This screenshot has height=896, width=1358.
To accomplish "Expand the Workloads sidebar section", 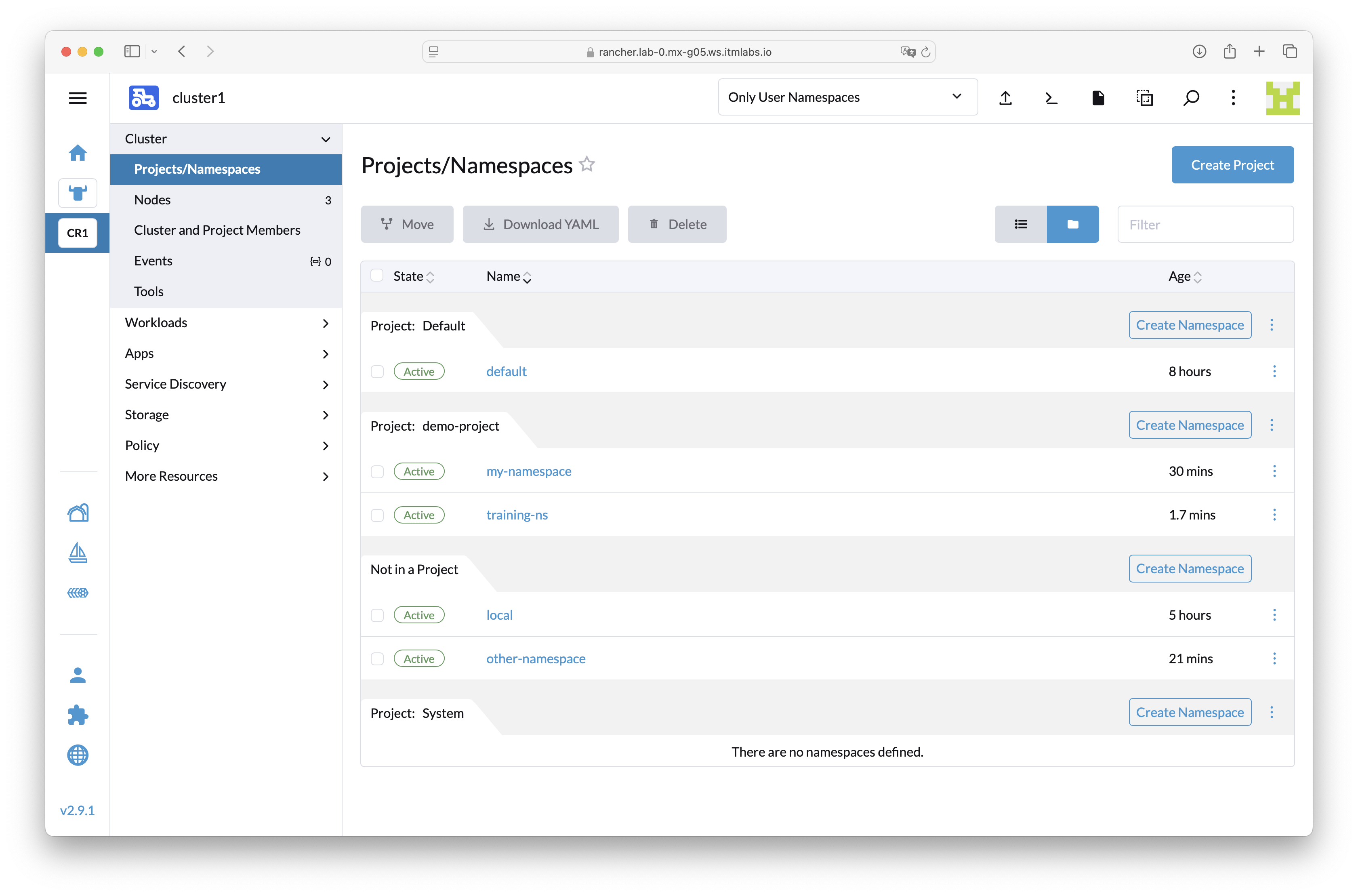I will pos(226,323).
